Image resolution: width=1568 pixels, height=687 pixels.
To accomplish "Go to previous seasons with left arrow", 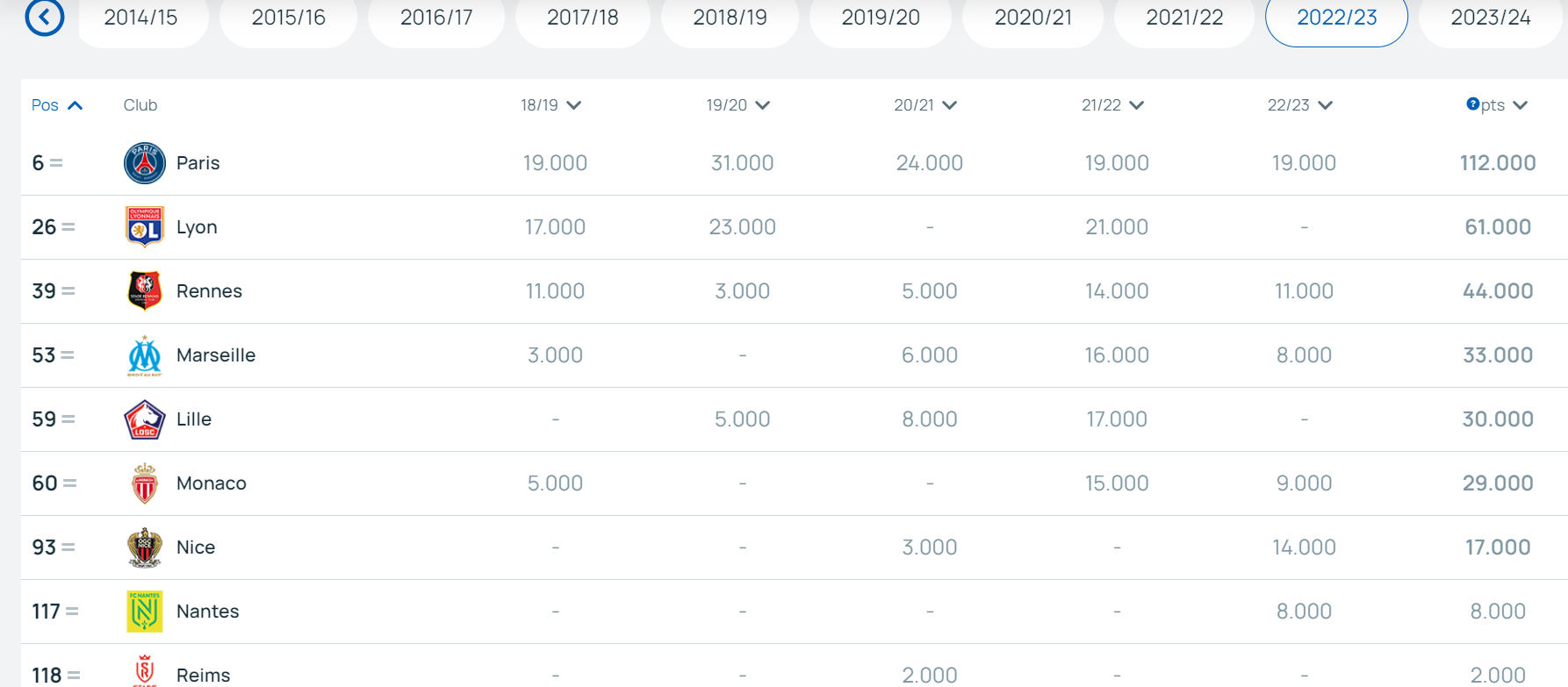I will 45,17.
